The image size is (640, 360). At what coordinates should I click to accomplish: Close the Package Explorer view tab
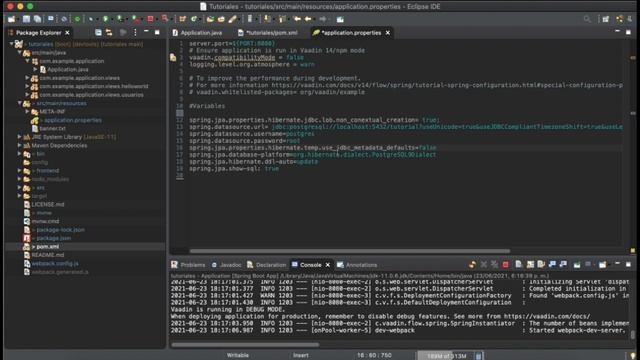67,33
